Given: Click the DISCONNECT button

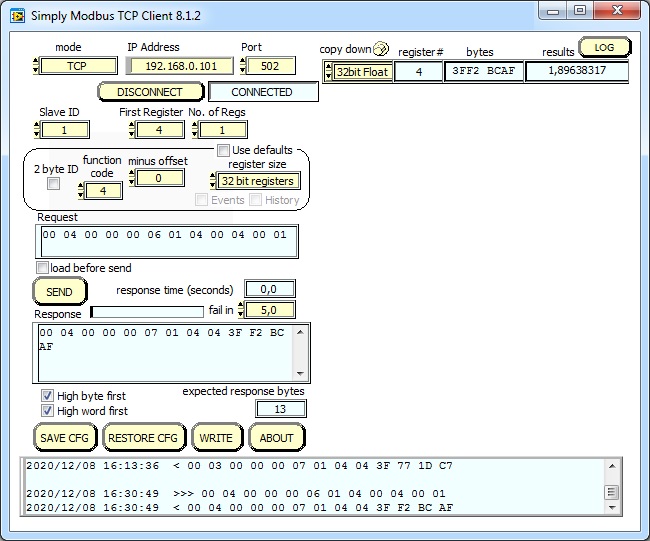Looking at the screenshot, I should [x=150, y=92].
